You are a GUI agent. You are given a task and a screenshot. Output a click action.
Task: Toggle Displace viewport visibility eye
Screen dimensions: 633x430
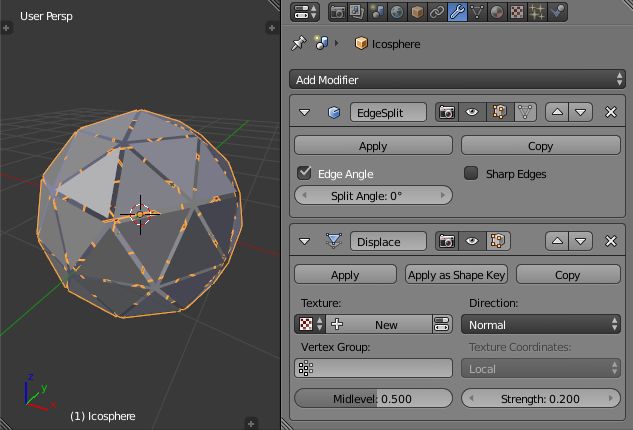(x=472, y=241)
